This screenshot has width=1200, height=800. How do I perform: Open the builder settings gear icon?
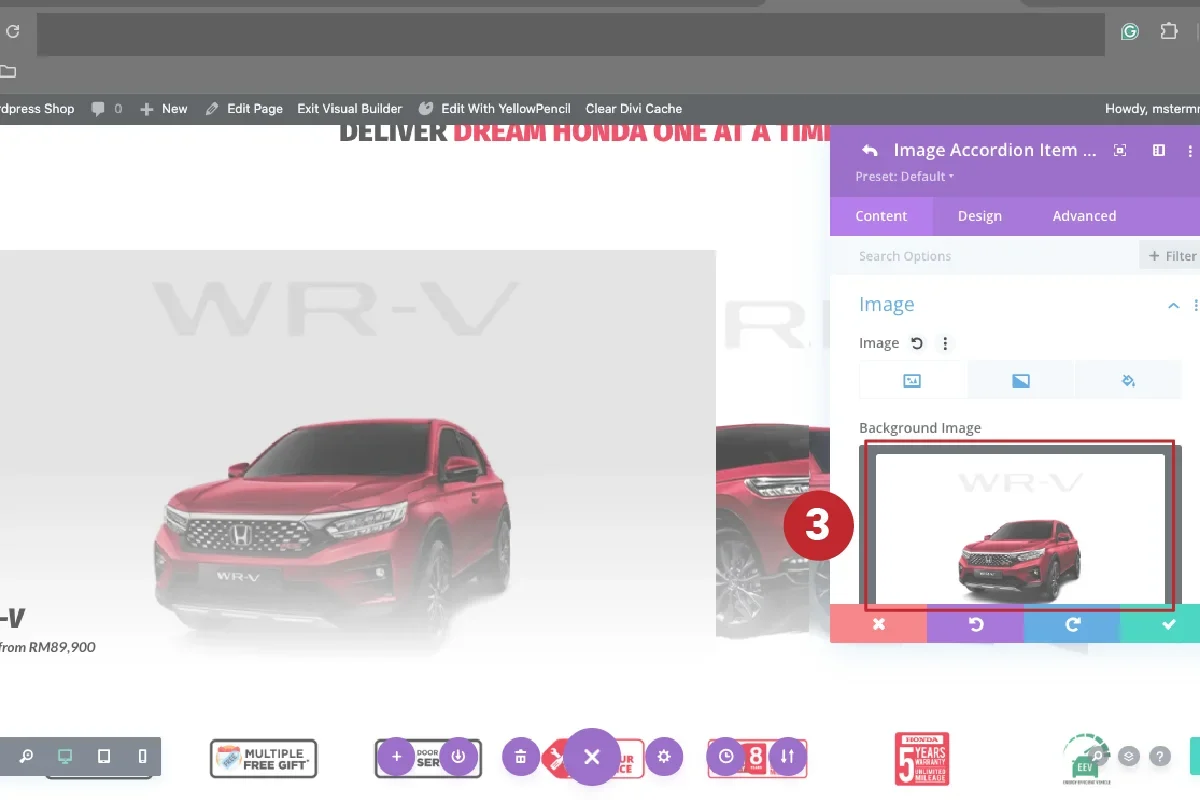point(664,757)
